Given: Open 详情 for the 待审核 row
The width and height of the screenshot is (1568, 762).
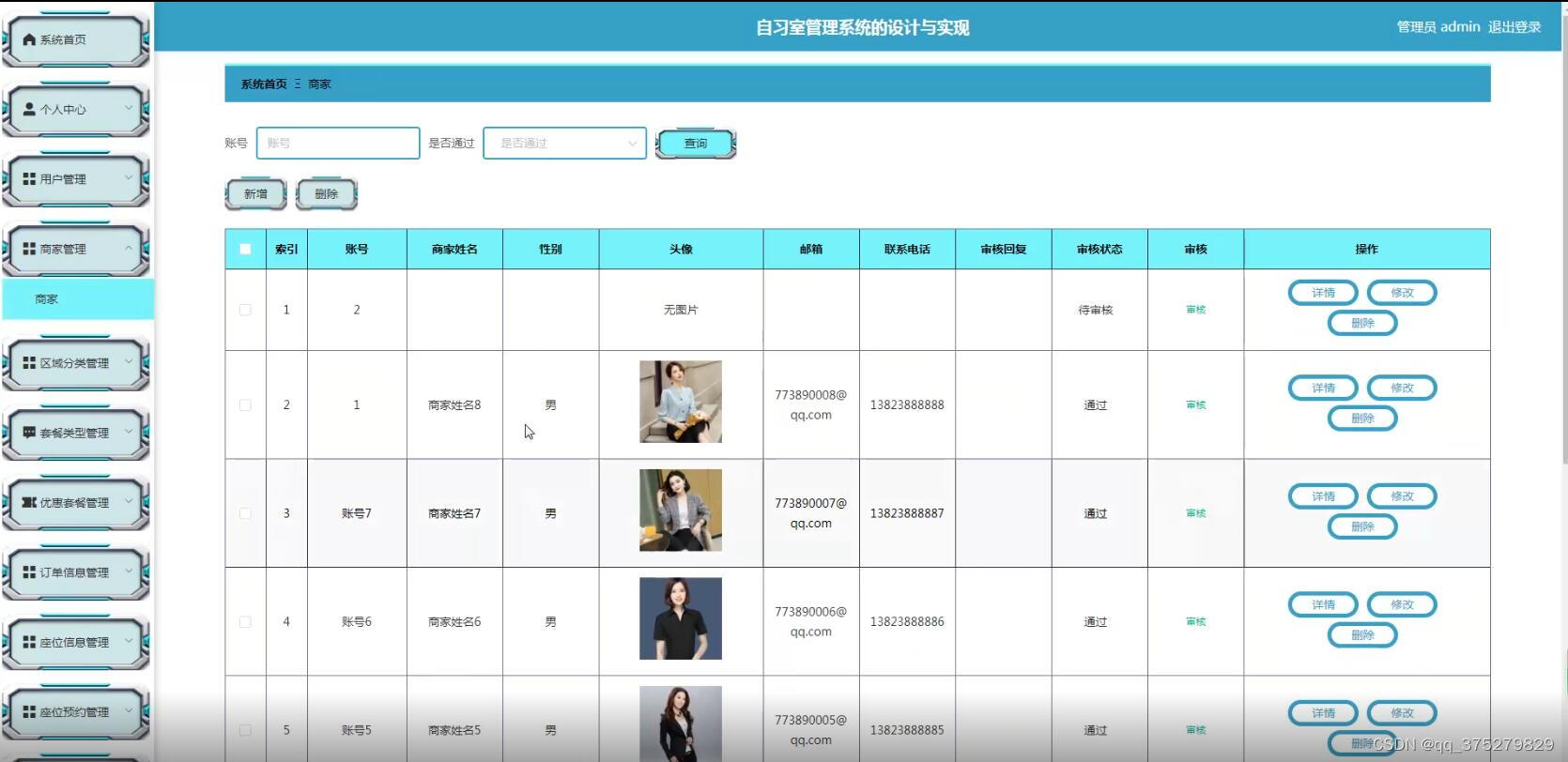Looking at the screenshot, I should (x=1323, y=293).
